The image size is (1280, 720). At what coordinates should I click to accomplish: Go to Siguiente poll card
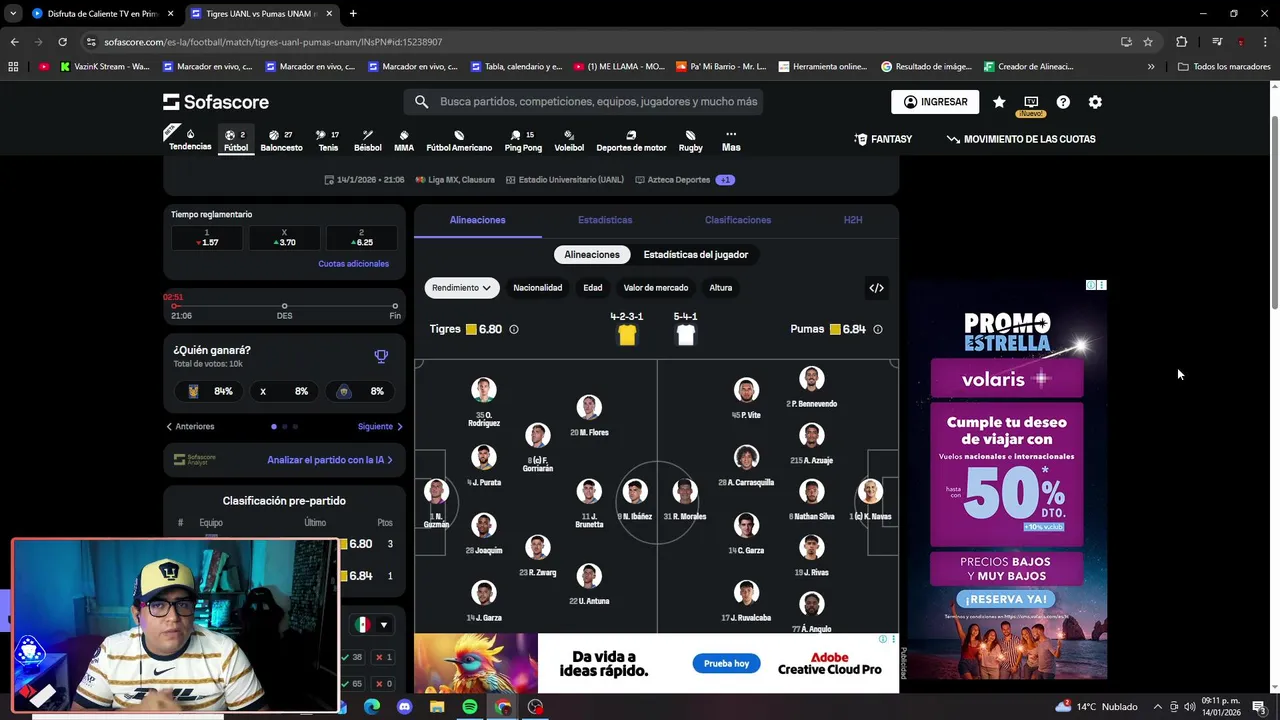pos(380,427)
